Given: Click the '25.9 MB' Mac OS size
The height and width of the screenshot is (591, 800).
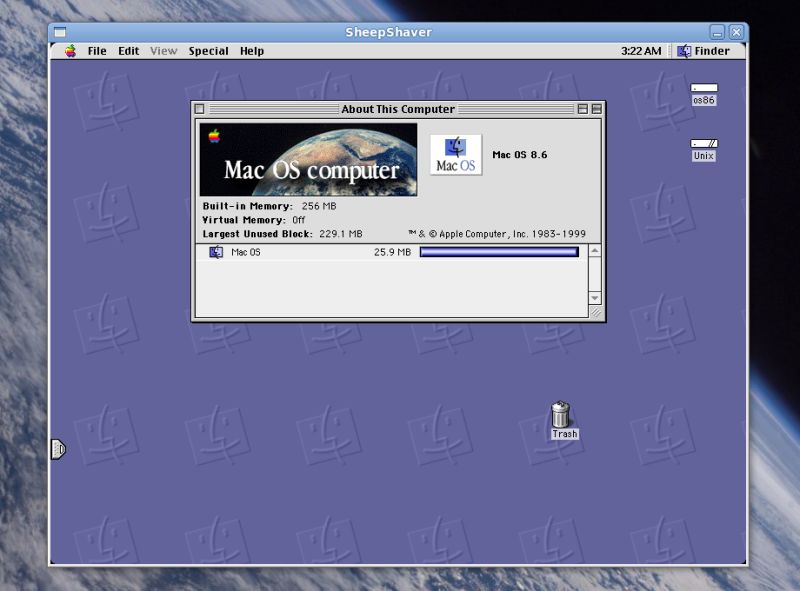Looking at the screenshot, I should point(392,252).
